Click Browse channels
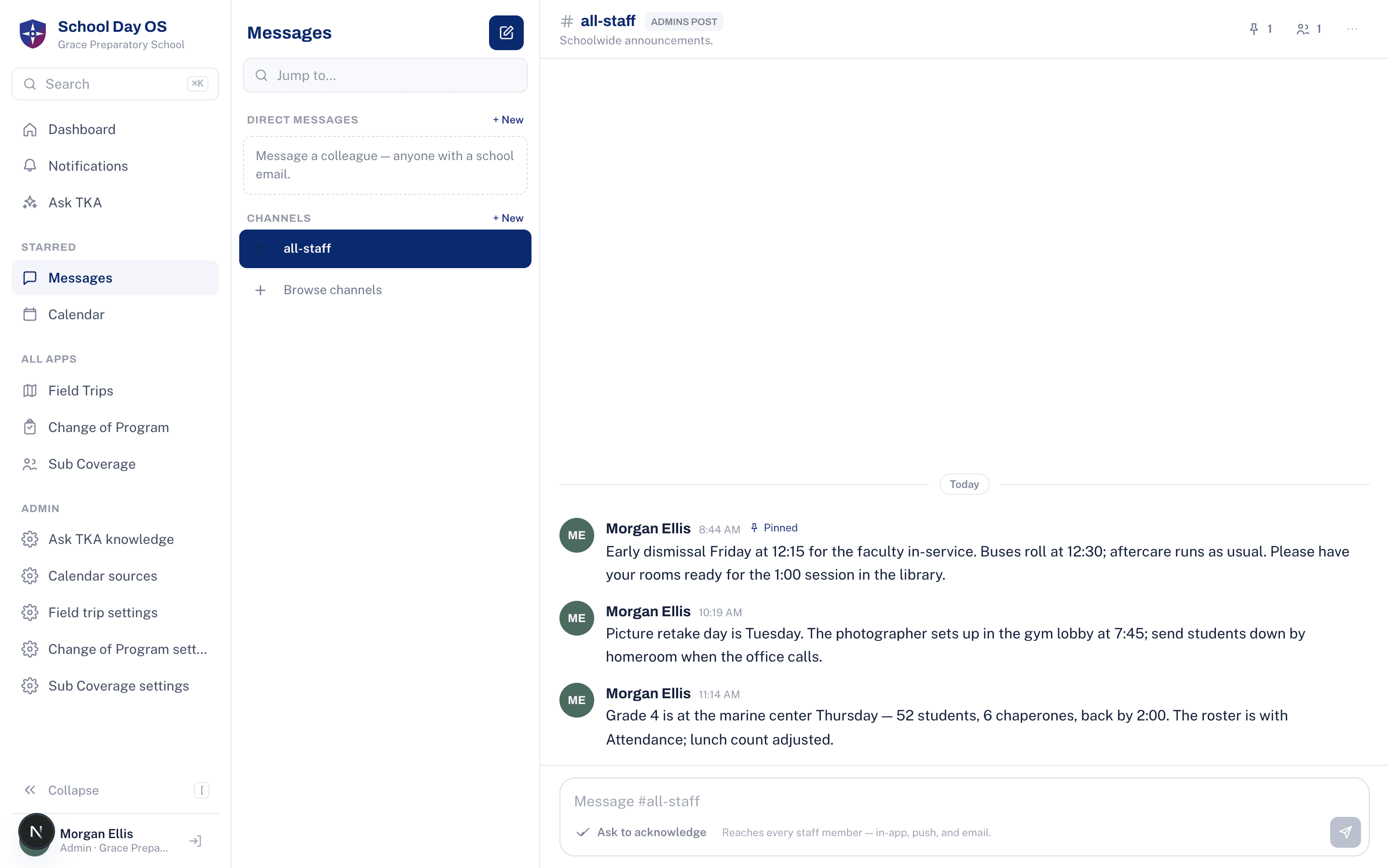1389x868 pixels. [x=385, y=290]
